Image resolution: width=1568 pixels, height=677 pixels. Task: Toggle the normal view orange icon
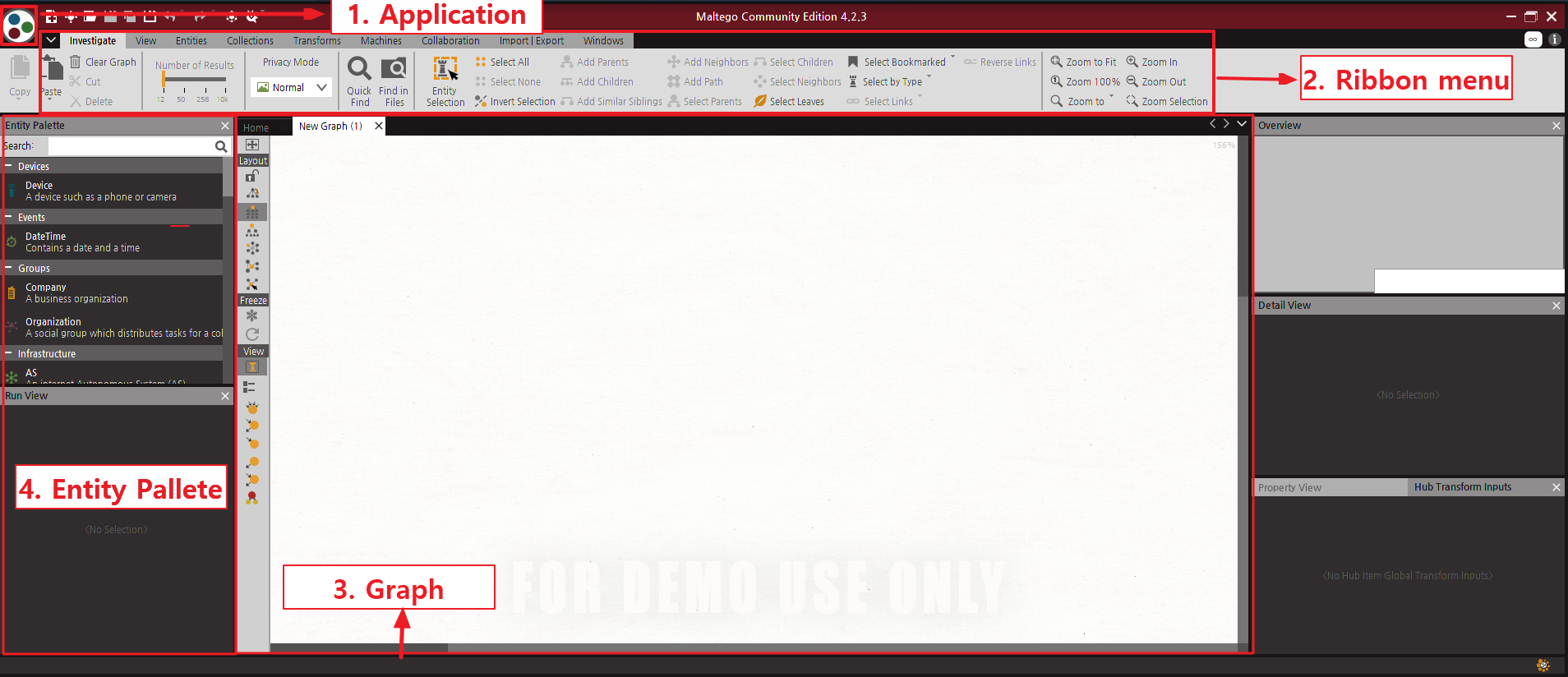tap(252, 366)
